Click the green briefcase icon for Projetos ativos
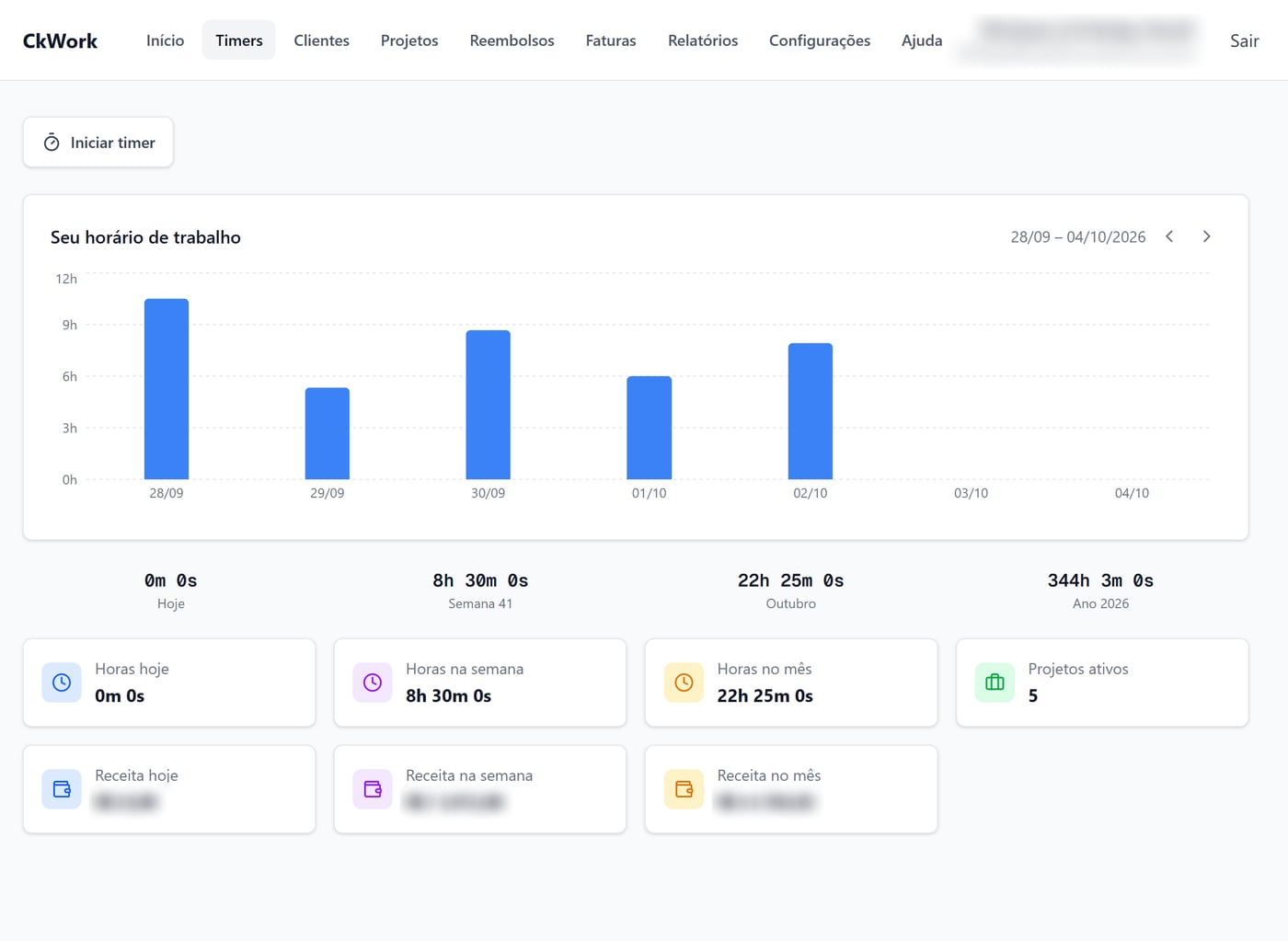Screen dimensions: 1288x941 pos(995,683)
